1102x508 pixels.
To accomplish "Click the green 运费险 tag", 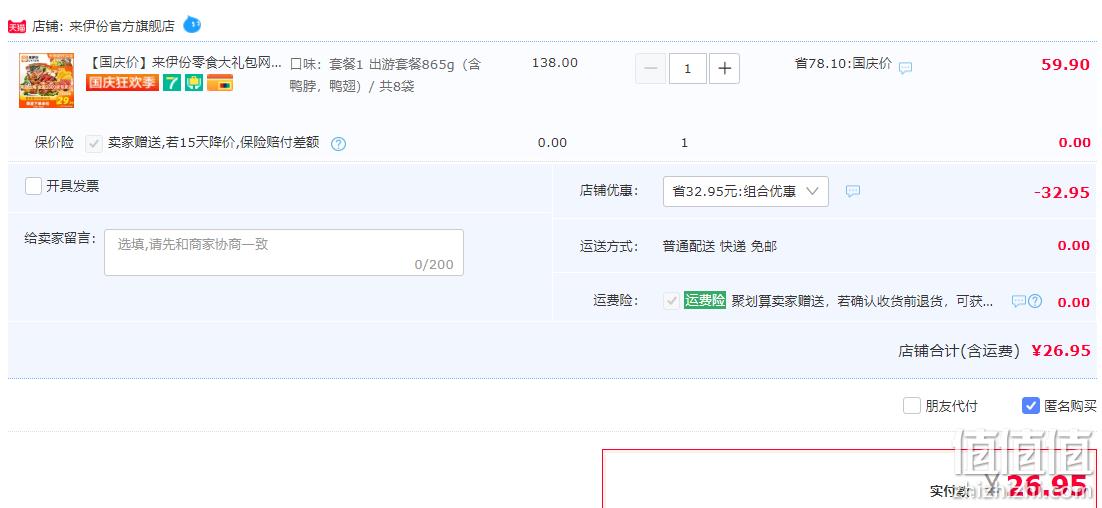I will pos(705,301).
